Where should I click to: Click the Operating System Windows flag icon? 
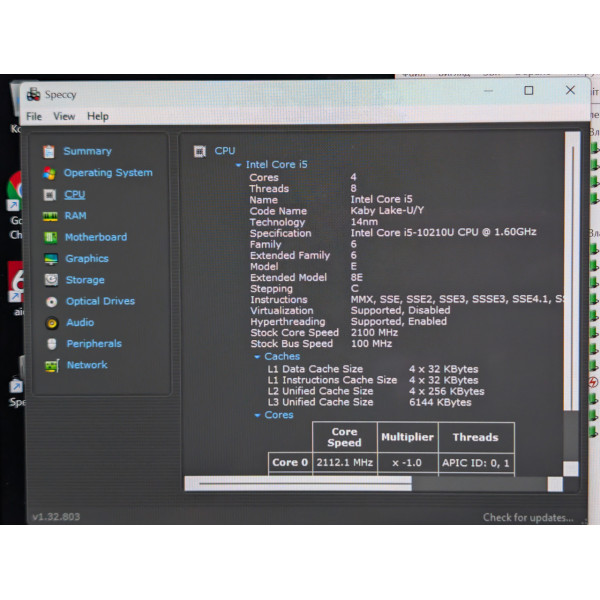[x=49, y=173]
